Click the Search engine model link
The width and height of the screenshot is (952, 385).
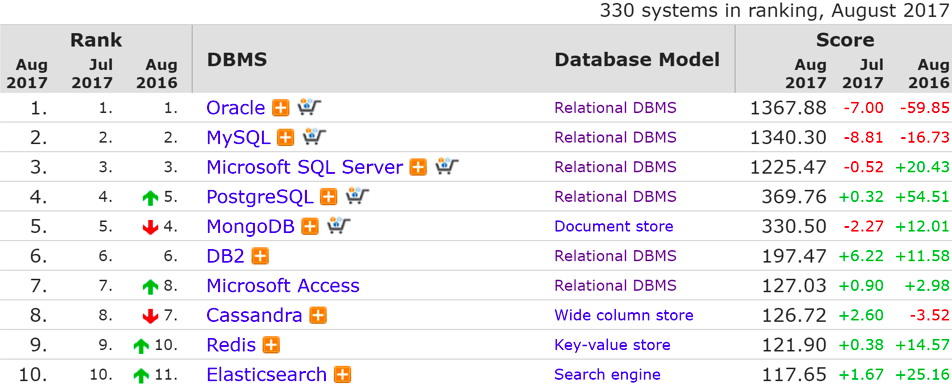click(x=607, y=375)
